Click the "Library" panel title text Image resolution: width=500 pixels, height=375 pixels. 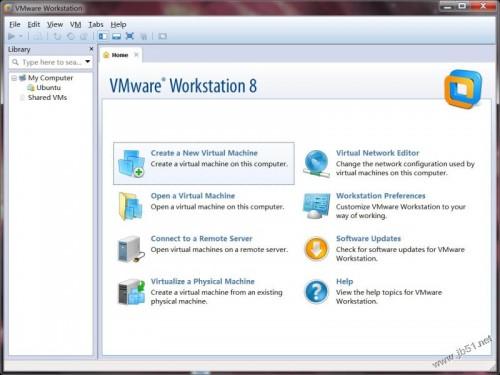point(19,49)
